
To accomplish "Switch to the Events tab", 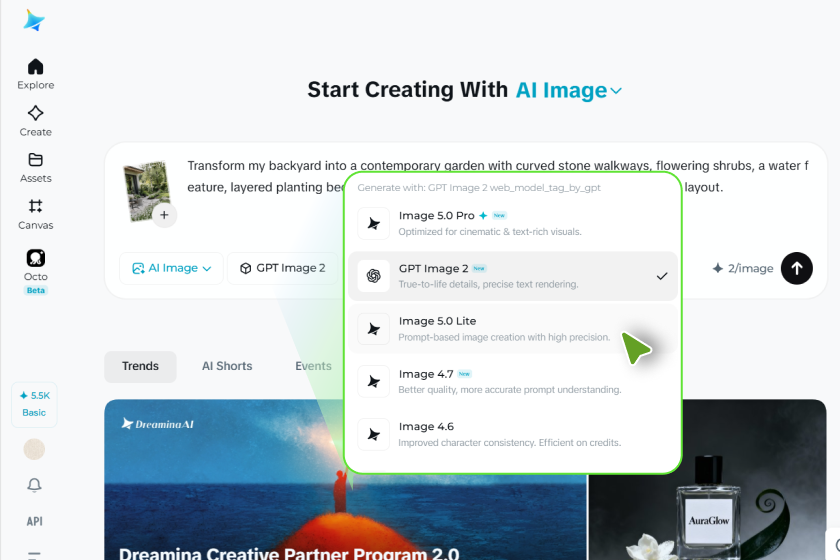I will [313, 367].
